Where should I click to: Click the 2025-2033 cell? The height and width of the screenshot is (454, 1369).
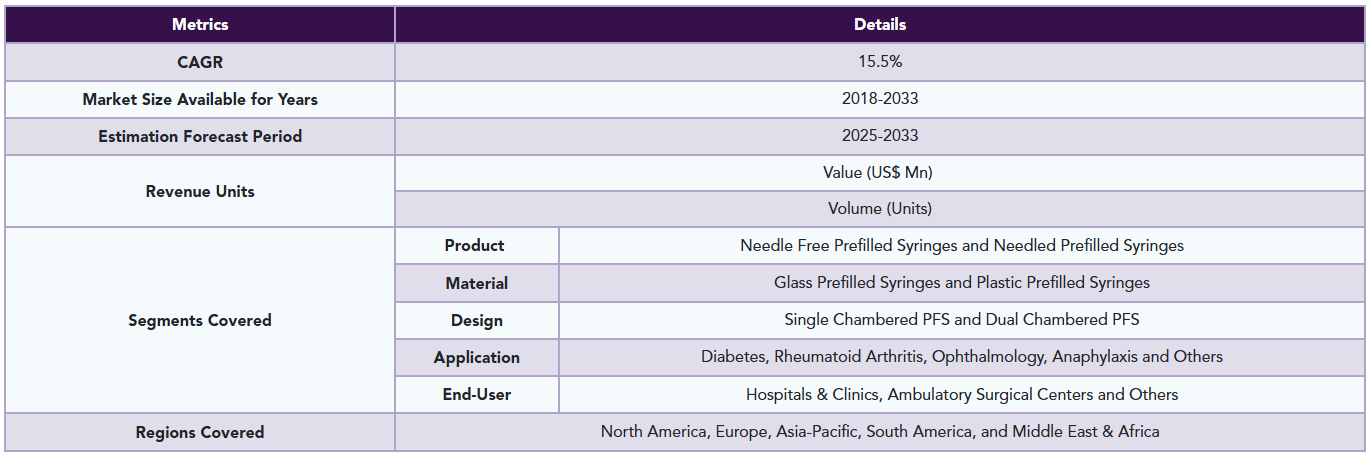click(x=880, y=136)
